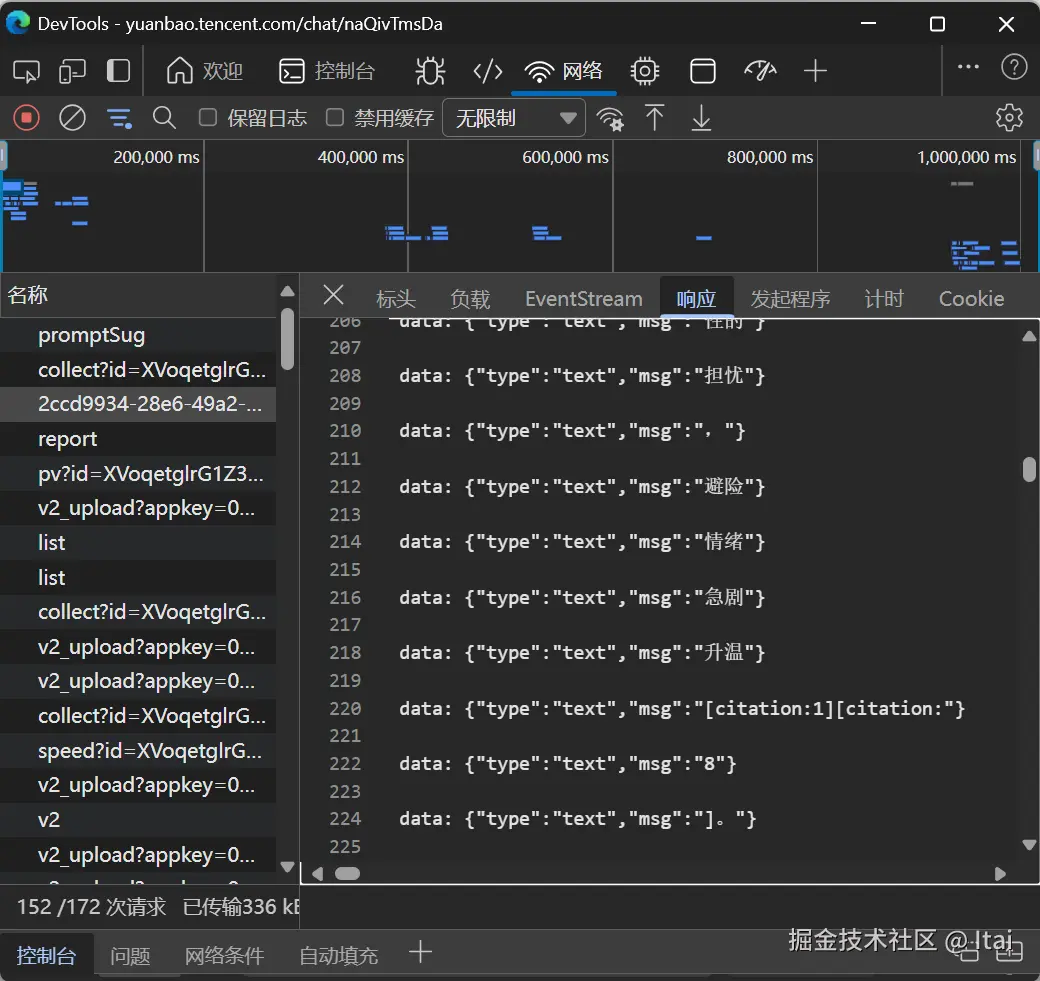This screenshot has width=1040, height=981.
Task: Expand the three-dot customize menu
Action: tap(968, 67)
